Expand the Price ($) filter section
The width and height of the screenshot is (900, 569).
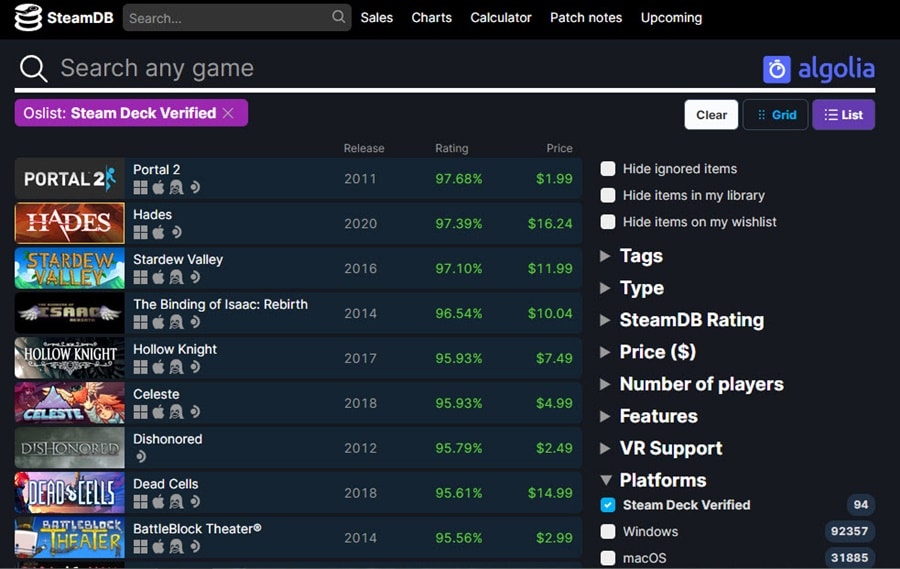coord(648,352)
